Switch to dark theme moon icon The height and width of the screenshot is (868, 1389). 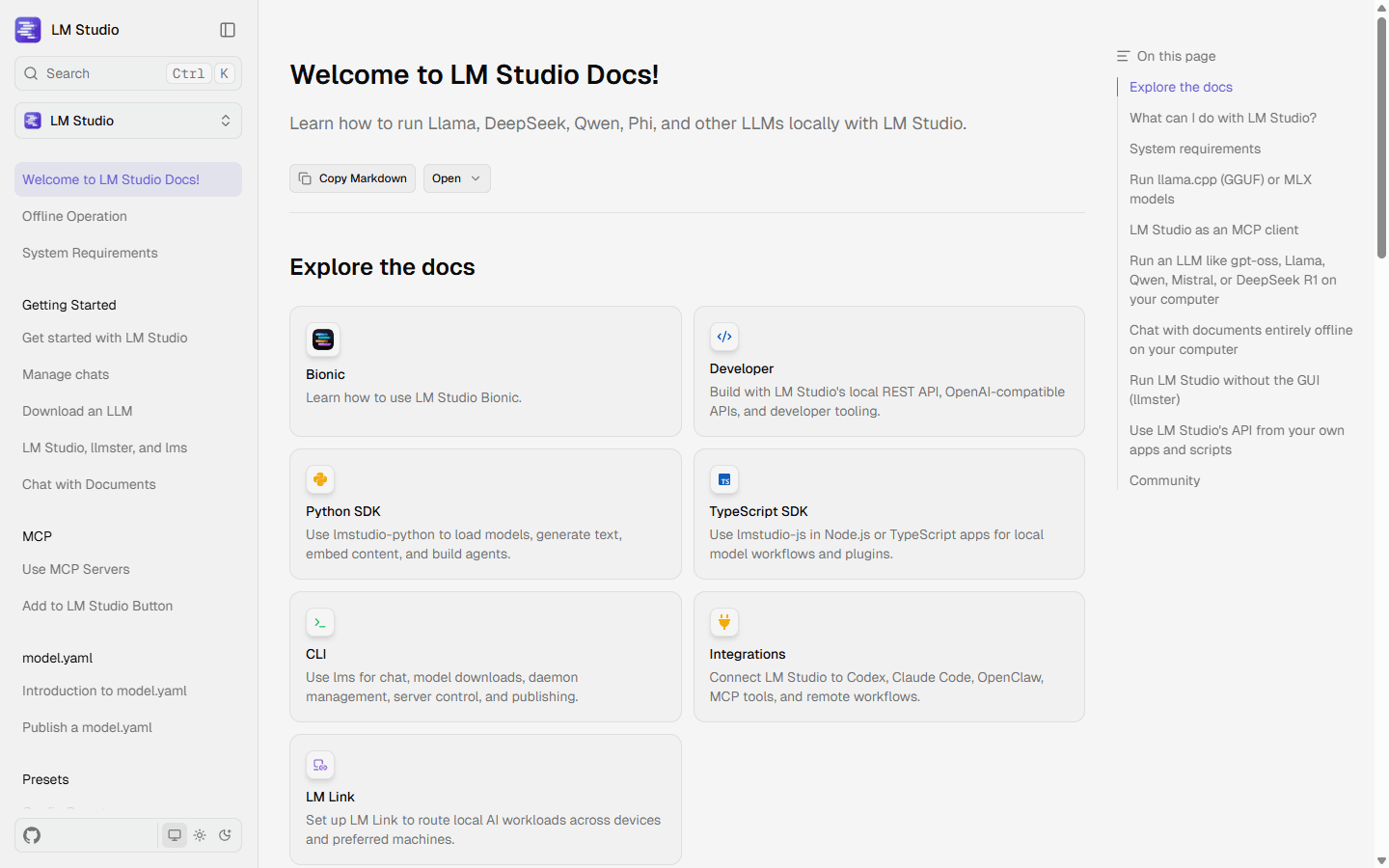click(225, 835)
